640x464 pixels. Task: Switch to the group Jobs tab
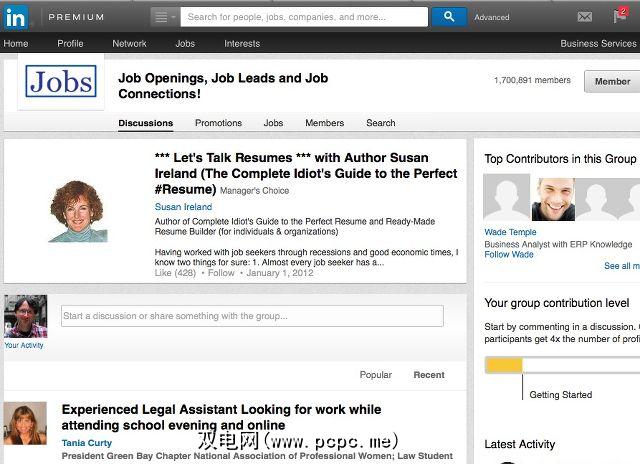click(x=273, y=123)
